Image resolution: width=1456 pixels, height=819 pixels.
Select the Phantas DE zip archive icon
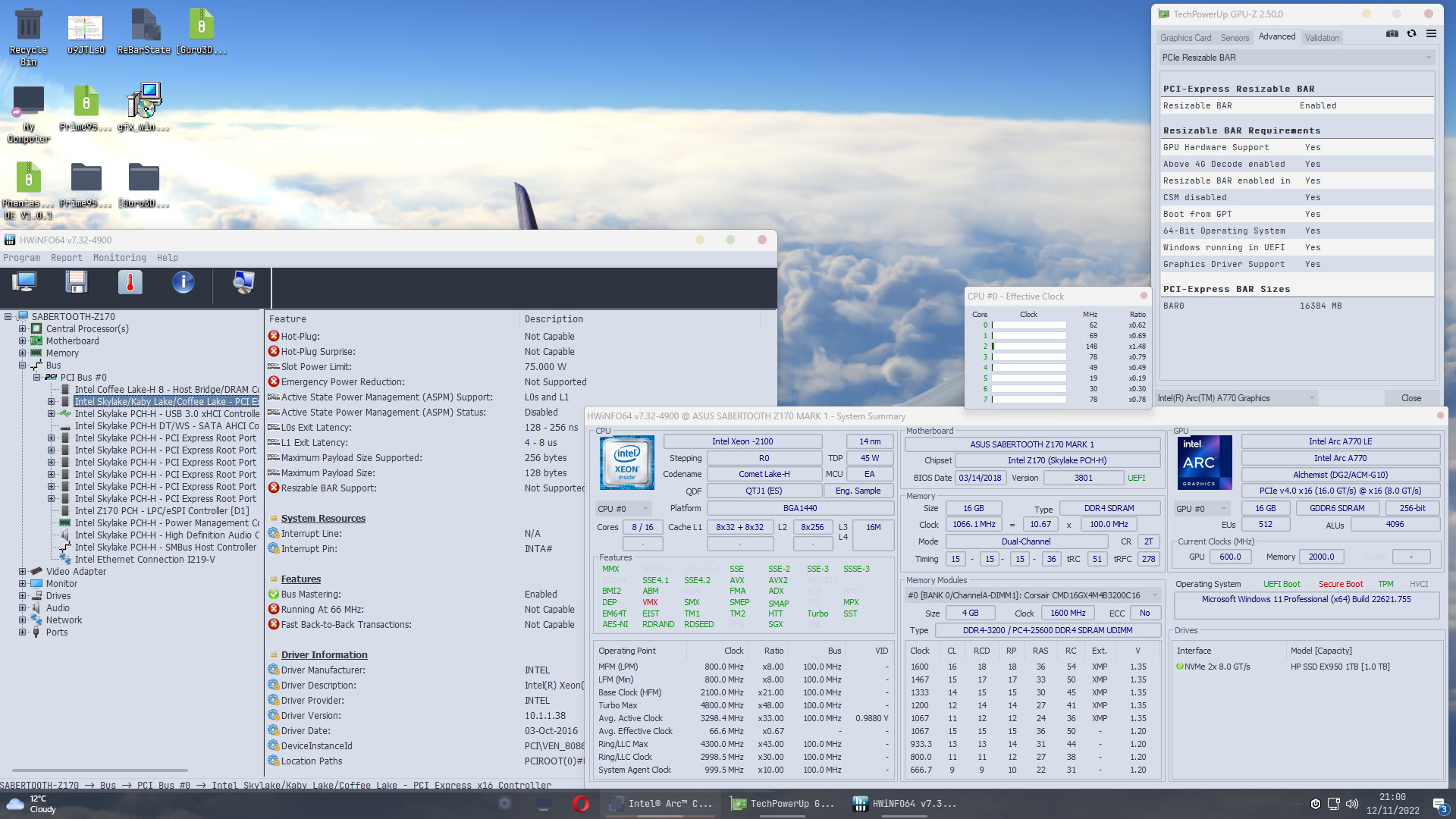click(x=28, y=190)
